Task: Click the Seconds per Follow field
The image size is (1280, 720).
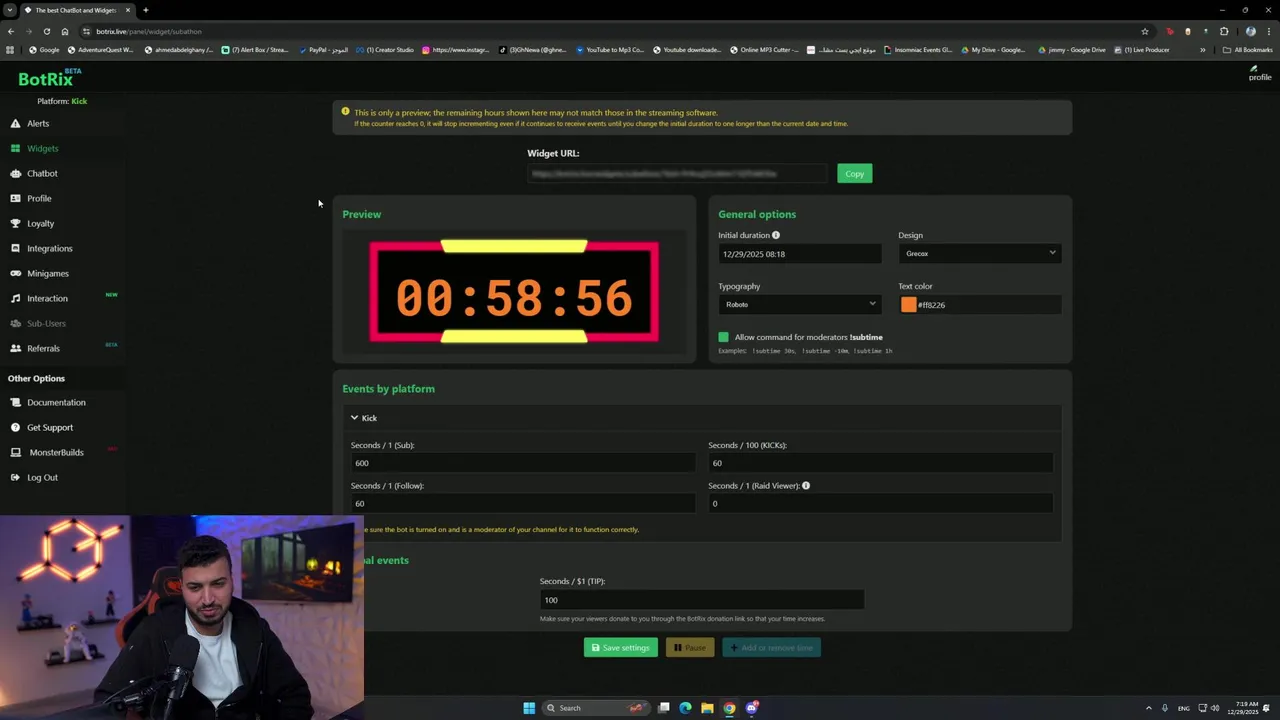Action: tap(523, 504)
